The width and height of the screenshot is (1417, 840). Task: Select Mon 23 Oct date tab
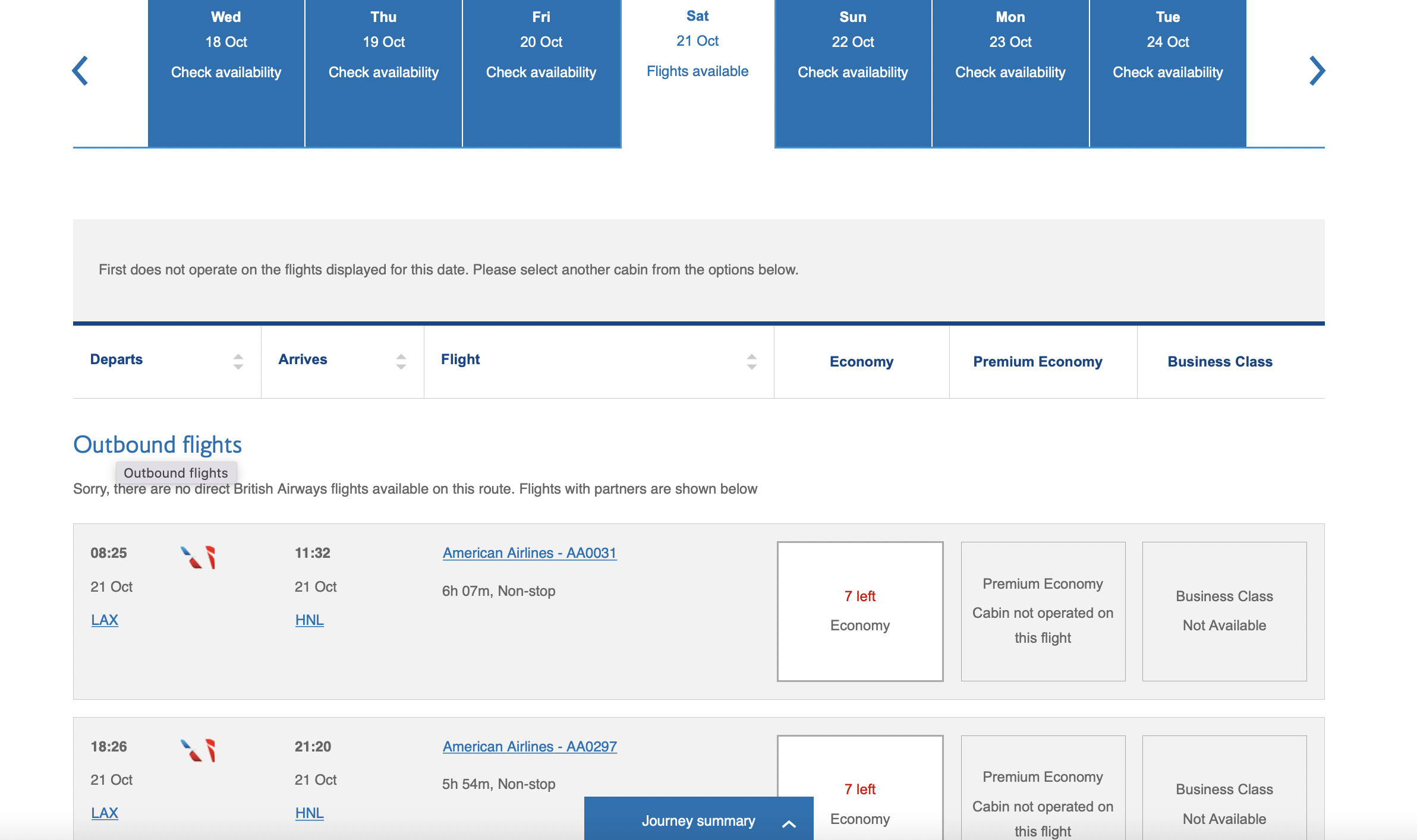click(1010, 73)
